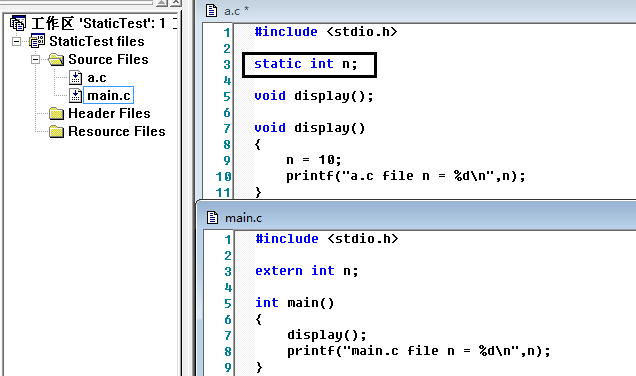Screen dimensions: 636x376
Task: Click the workspace icon beside 'StaticTest'
Action: click(18, 23)
